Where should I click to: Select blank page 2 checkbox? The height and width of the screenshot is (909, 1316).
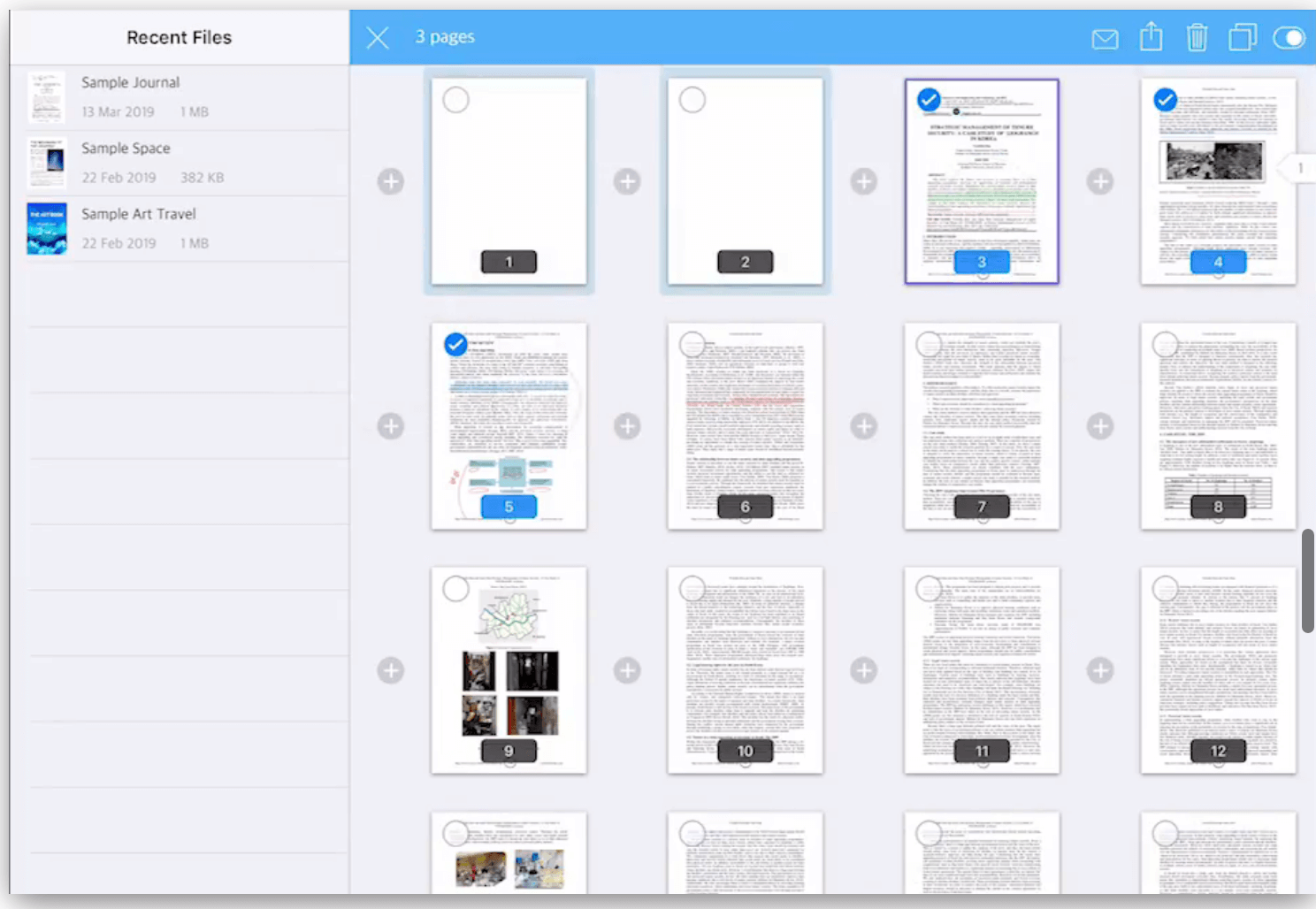(x=692, y=100)
